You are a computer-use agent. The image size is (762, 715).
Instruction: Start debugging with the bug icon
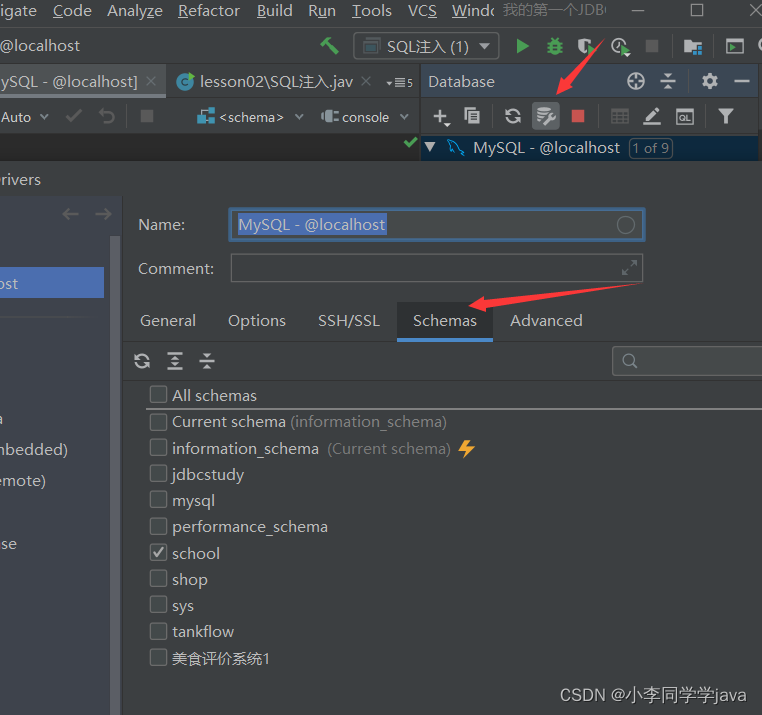coord(554,46)
